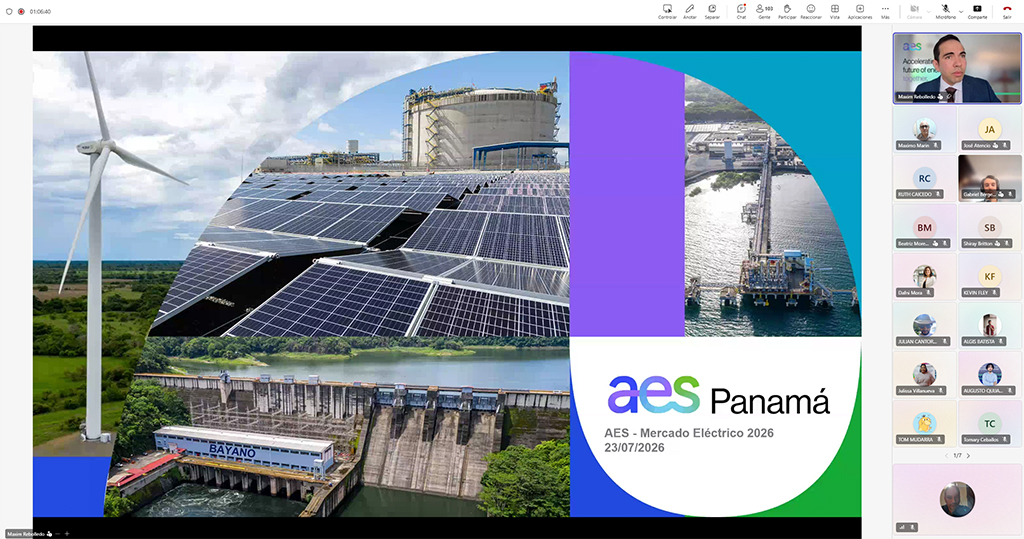Click the shield security icon at top-left
Viewport: 1024px width, 539px height.
click(x=9, y=11)
